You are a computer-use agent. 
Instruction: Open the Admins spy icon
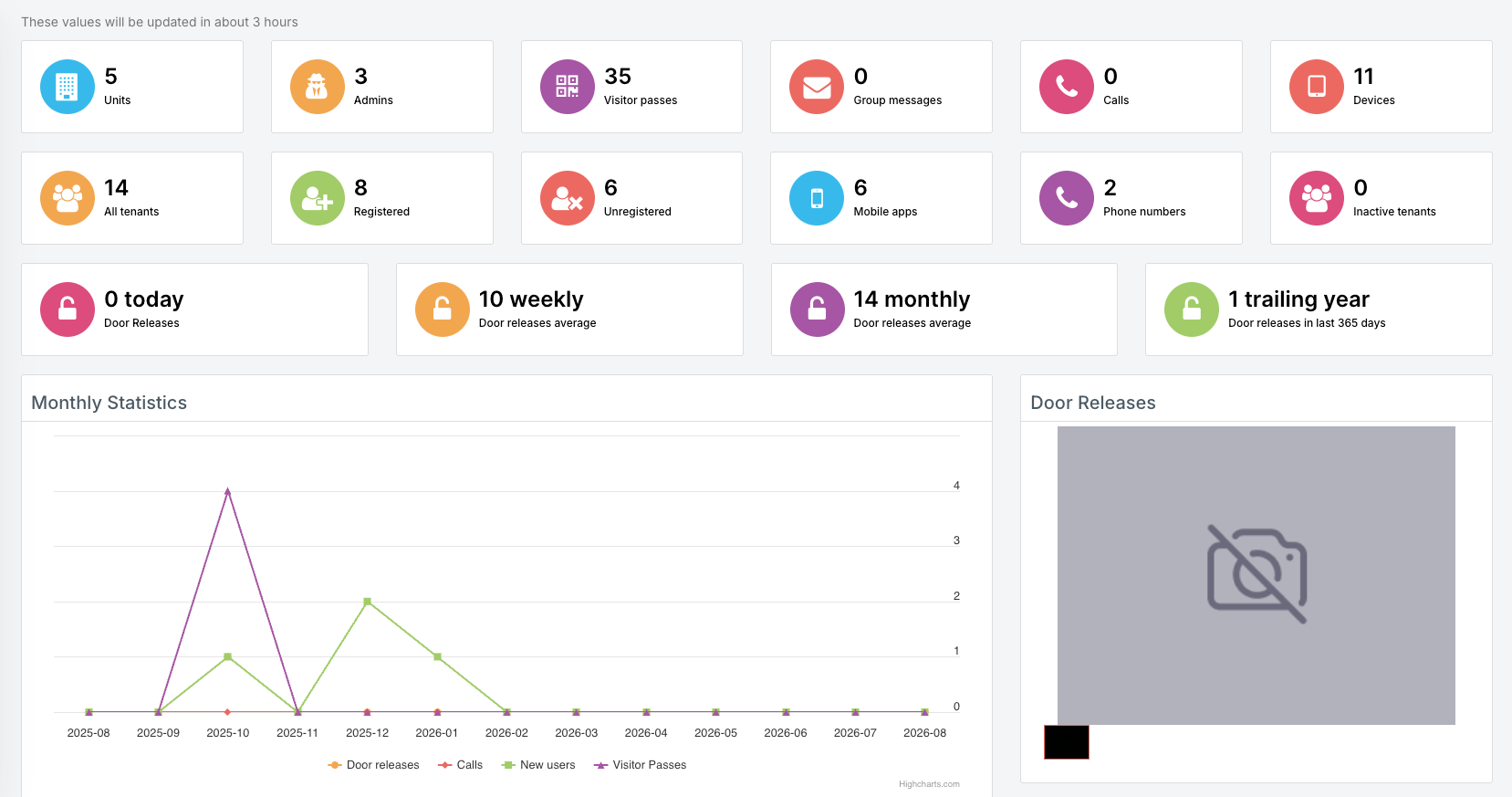coord(318,87)
